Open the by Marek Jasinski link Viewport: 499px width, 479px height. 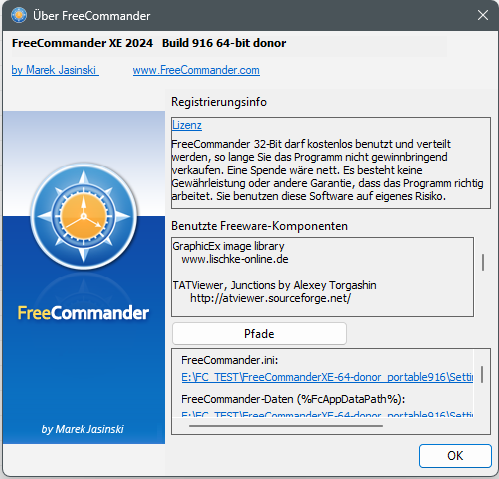click(x=55, y=70)
